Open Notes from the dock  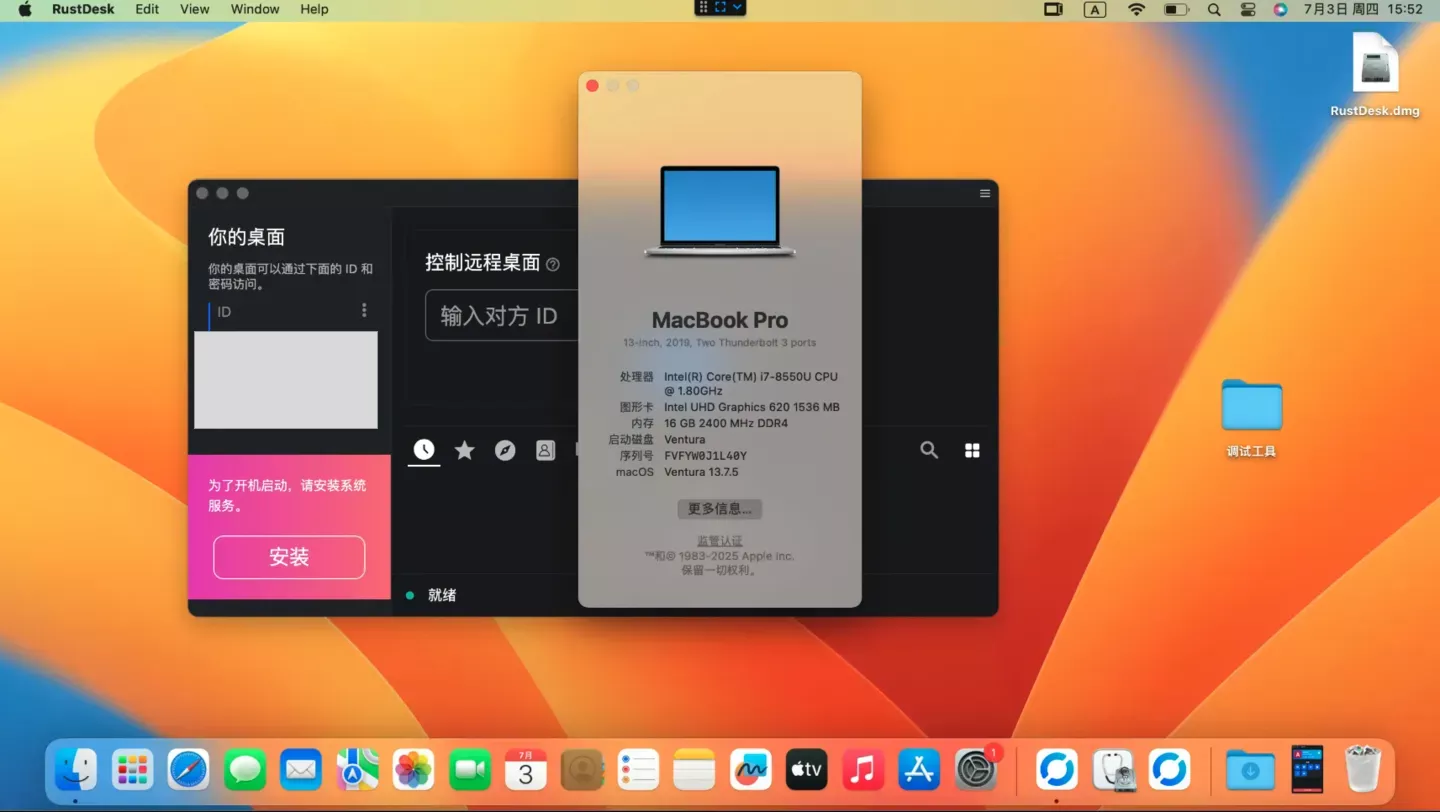[694, 769]
